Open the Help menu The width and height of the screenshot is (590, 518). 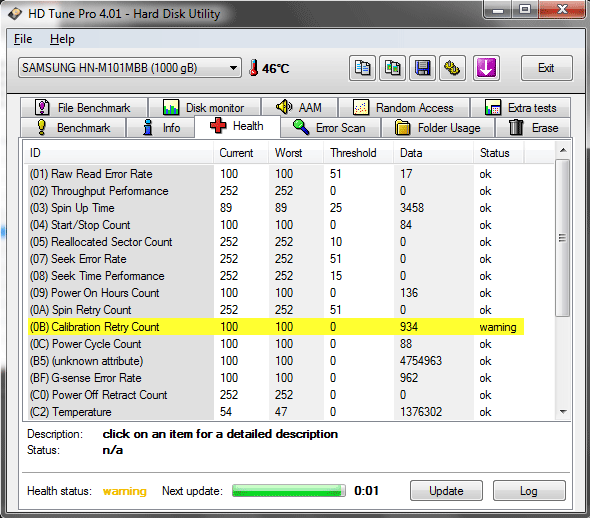coord(62,39)
